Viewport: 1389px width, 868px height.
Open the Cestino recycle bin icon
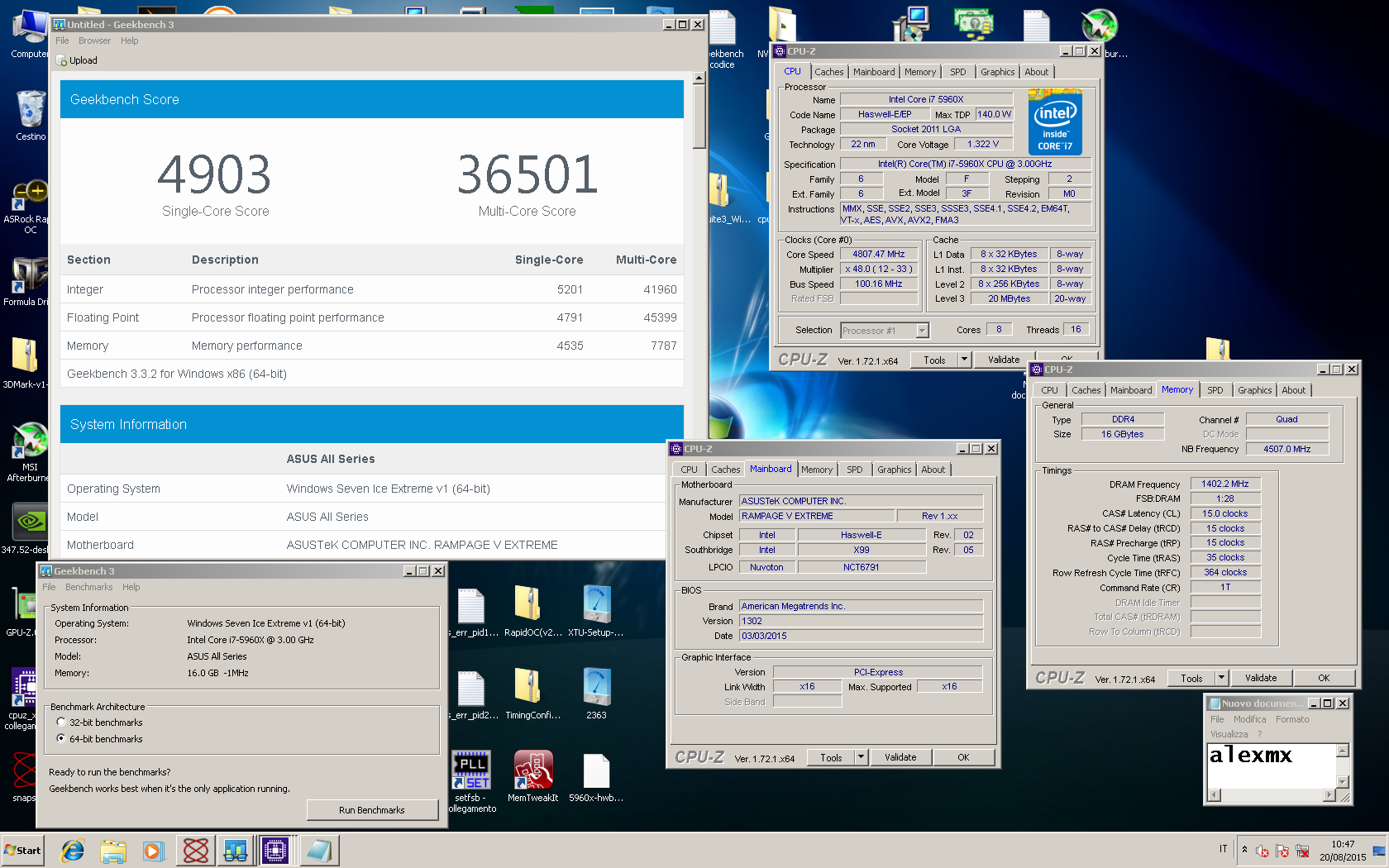pos(30,115)
